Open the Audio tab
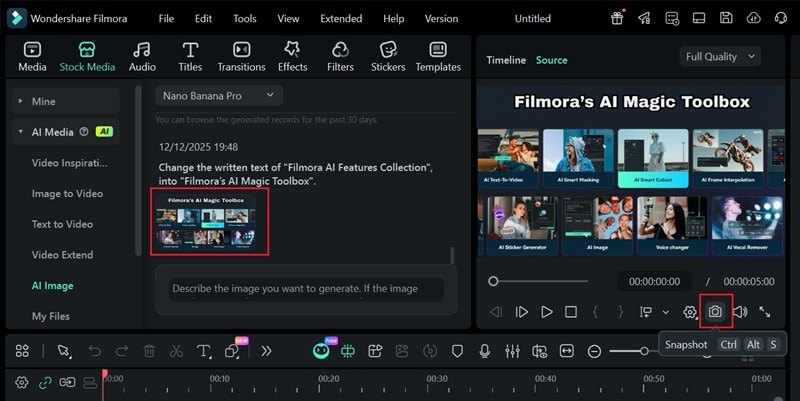Image resolution: width=800 pixels, height=401 pixels. [x=142, y=57]
